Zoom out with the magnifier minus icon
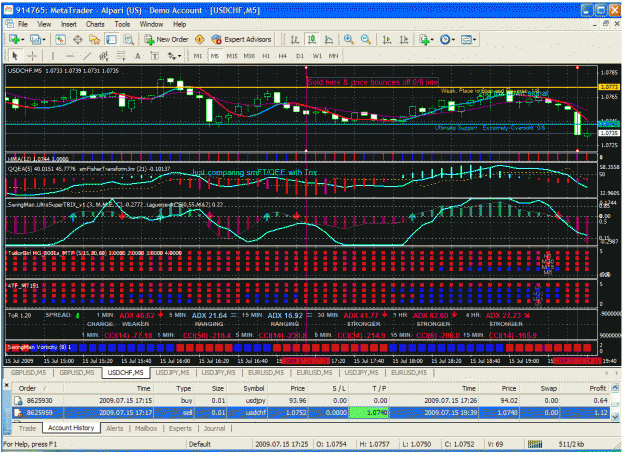The image size is (625, 452). coord(366,39)
